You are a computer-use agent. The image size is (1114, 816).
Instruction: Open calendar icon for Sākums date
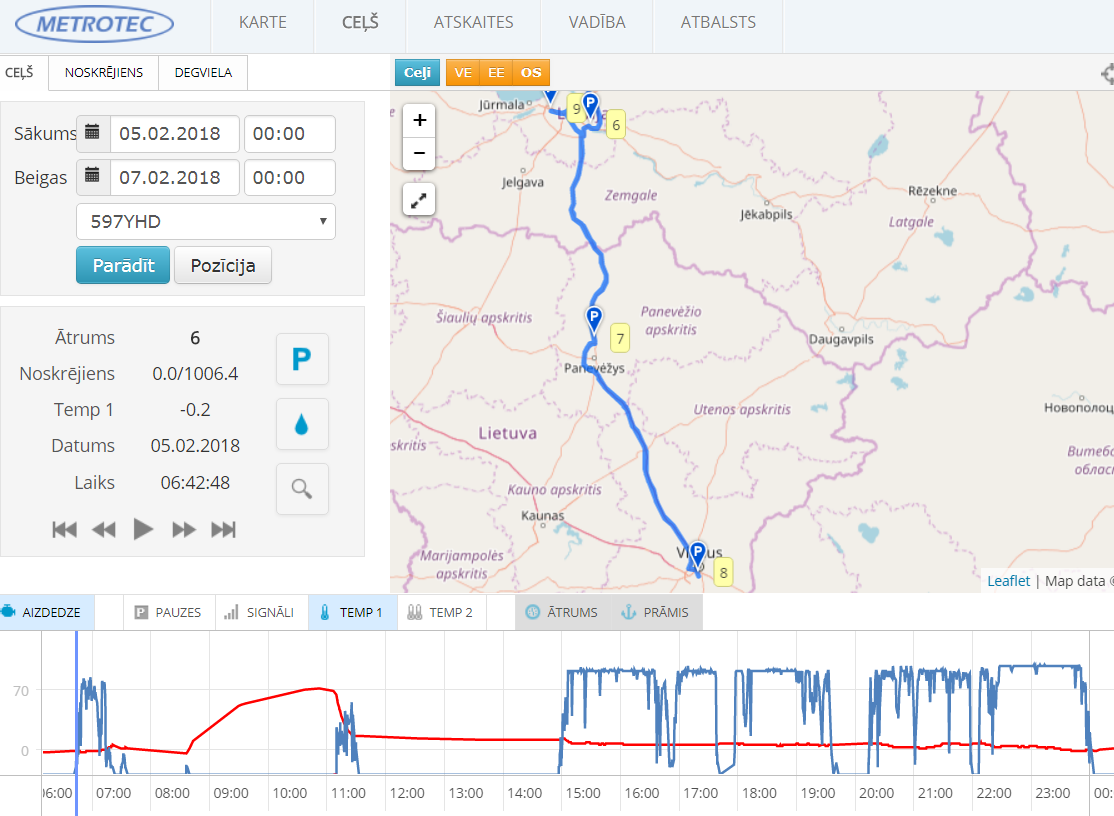93,133
